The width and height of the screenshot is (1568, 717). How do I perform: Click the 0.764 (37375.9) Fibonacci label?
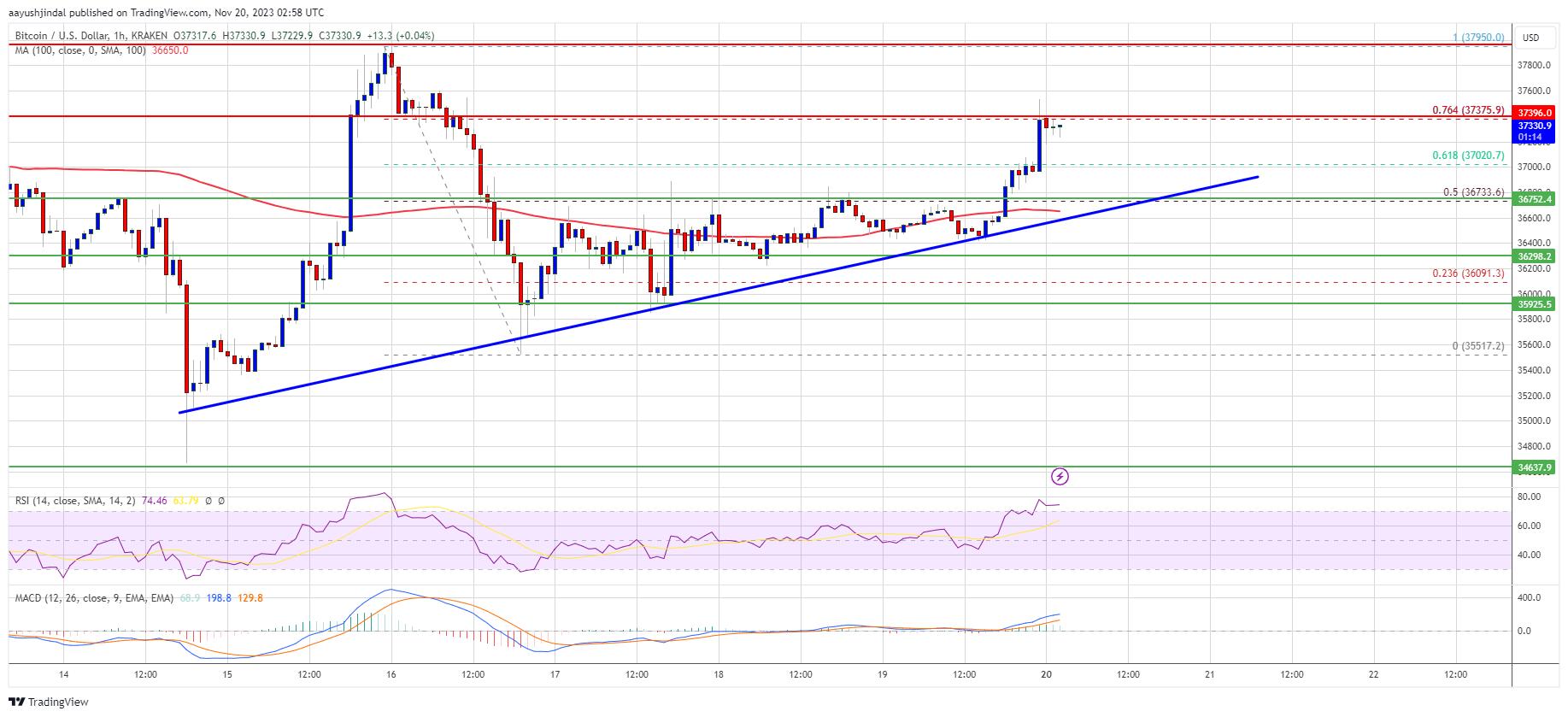(x=1468, y=110)
